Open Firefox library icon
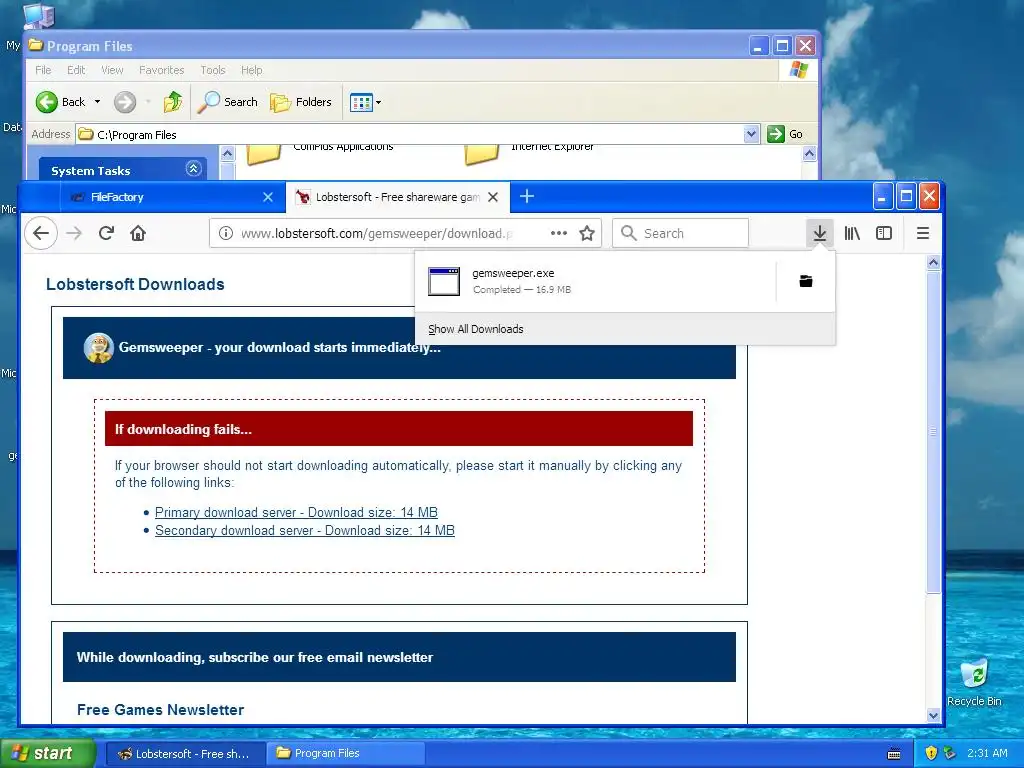This screenshot has width=1024, height=768. 852,233
